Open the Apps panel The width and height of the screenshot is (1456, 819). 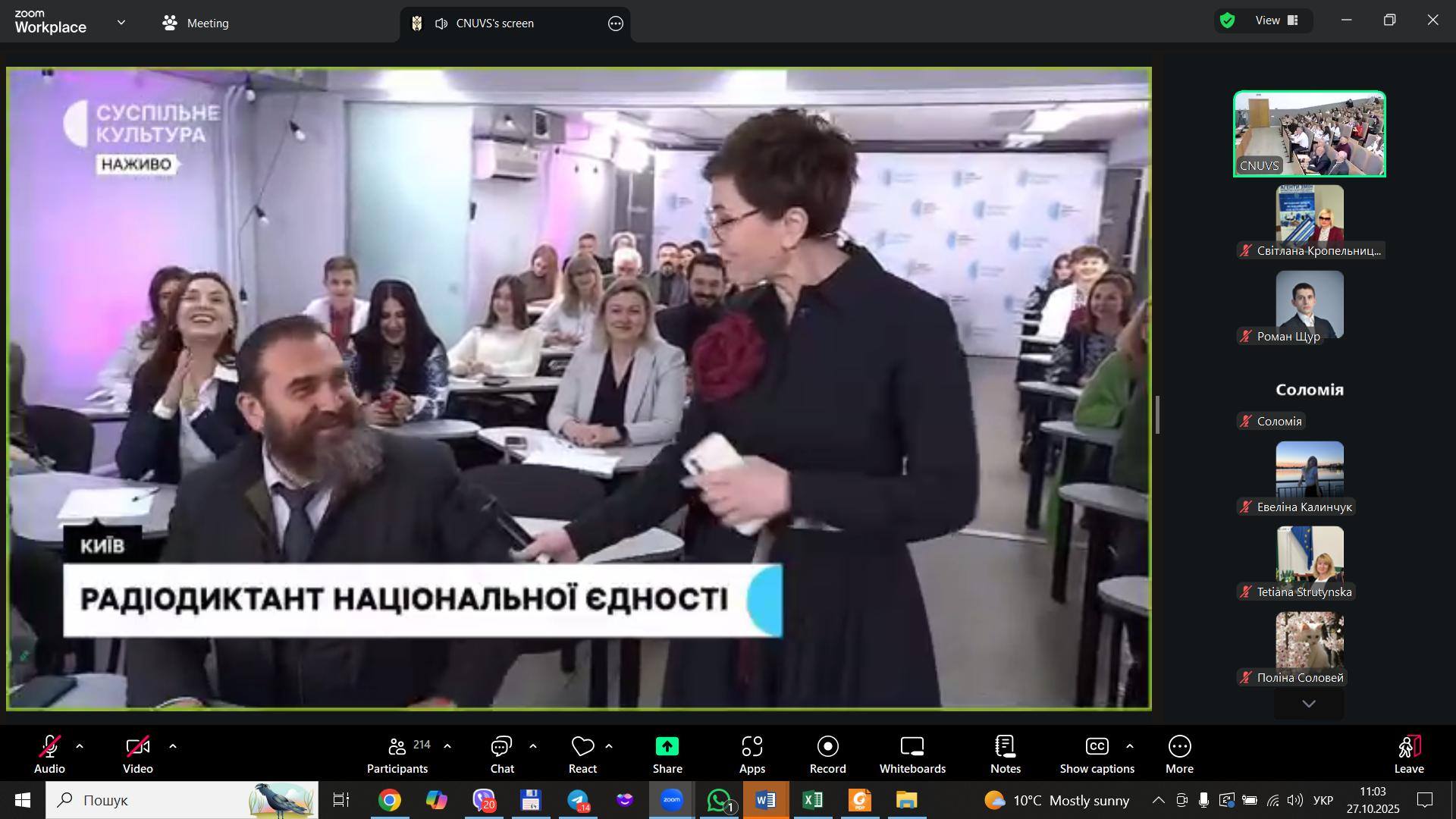coord(752,755)
